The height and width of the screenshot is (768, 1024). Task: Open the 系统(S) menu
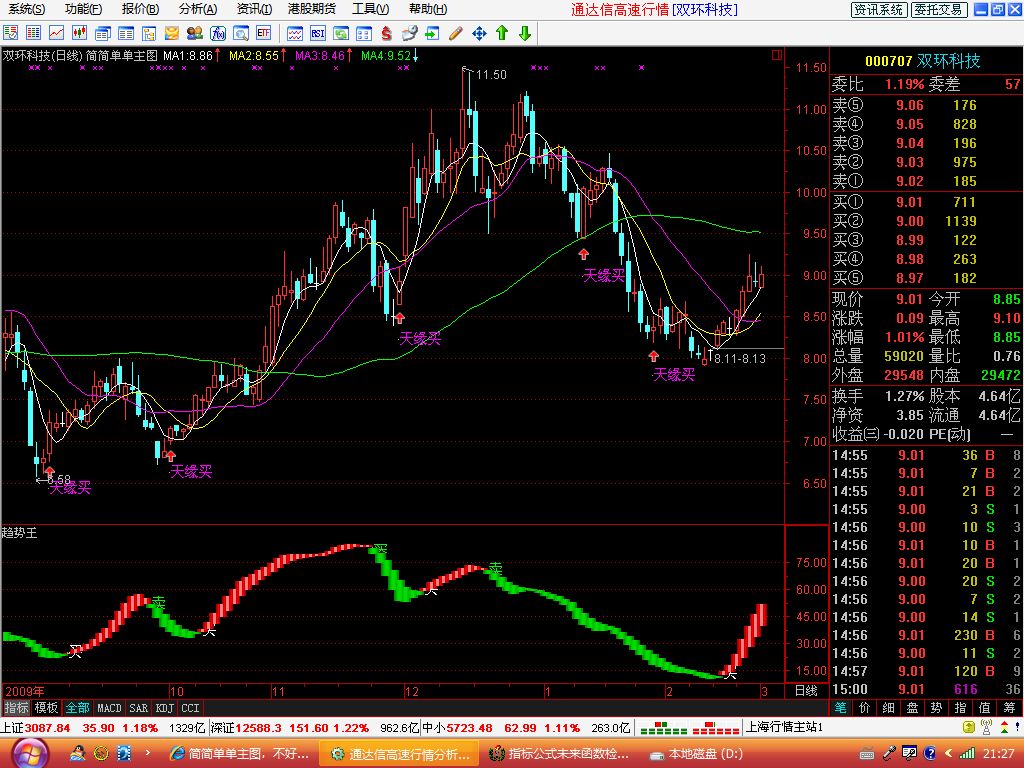[27, 9]
